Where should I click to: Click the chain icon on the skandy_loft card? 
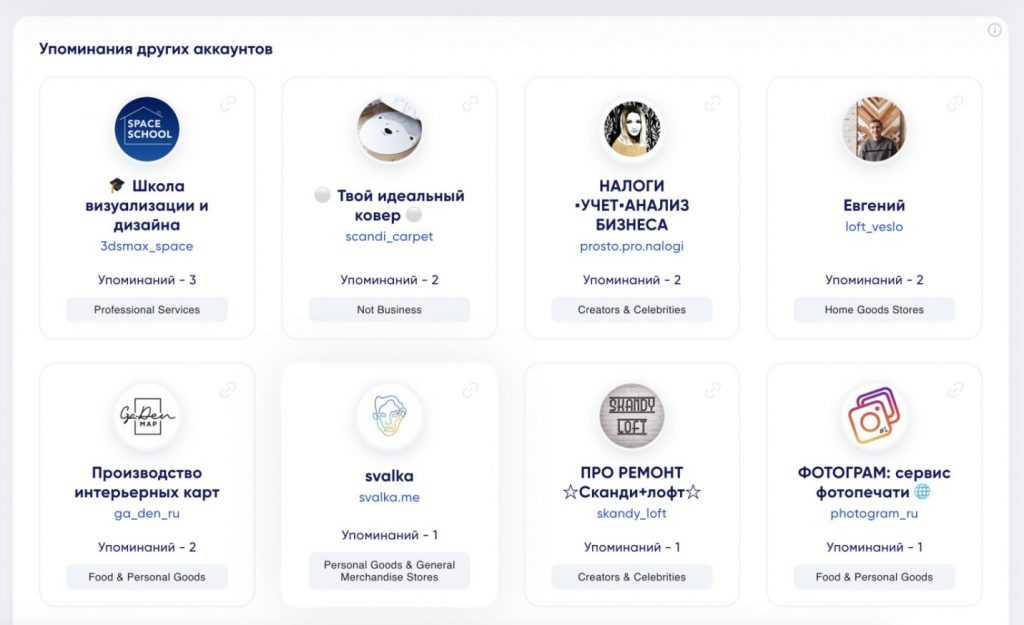pos(713,389)
